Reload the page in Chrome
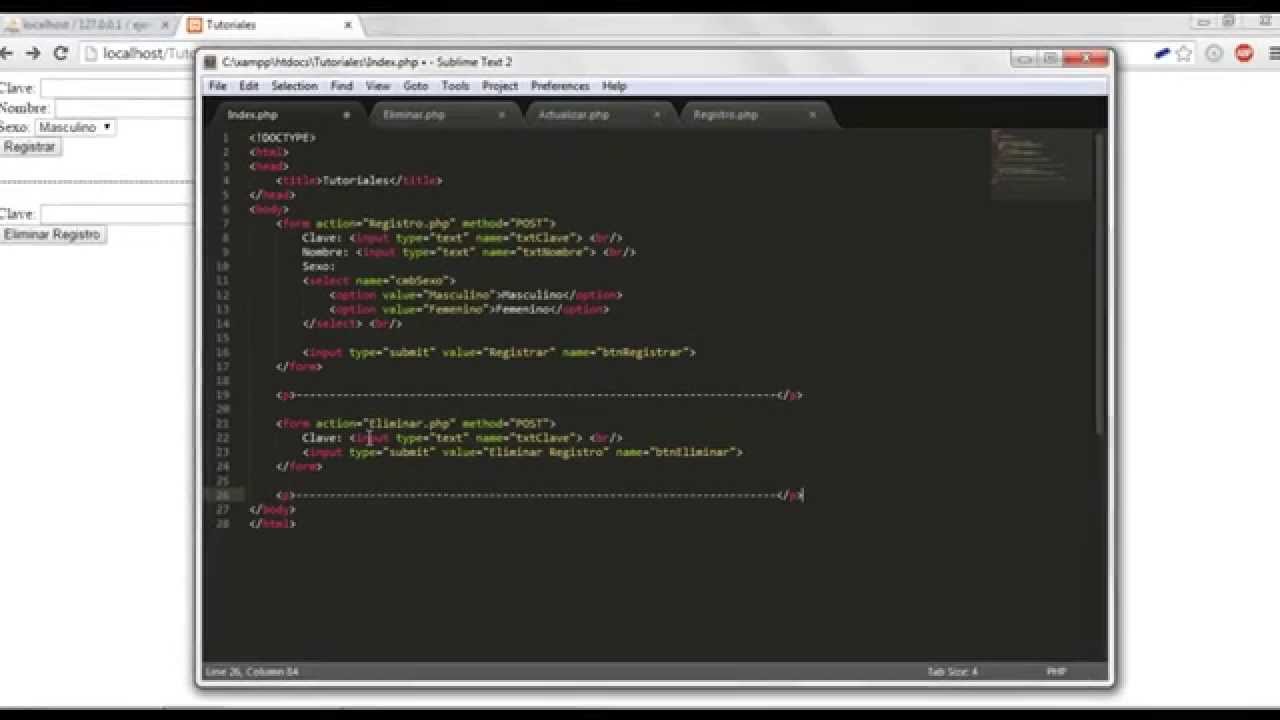 61,54
